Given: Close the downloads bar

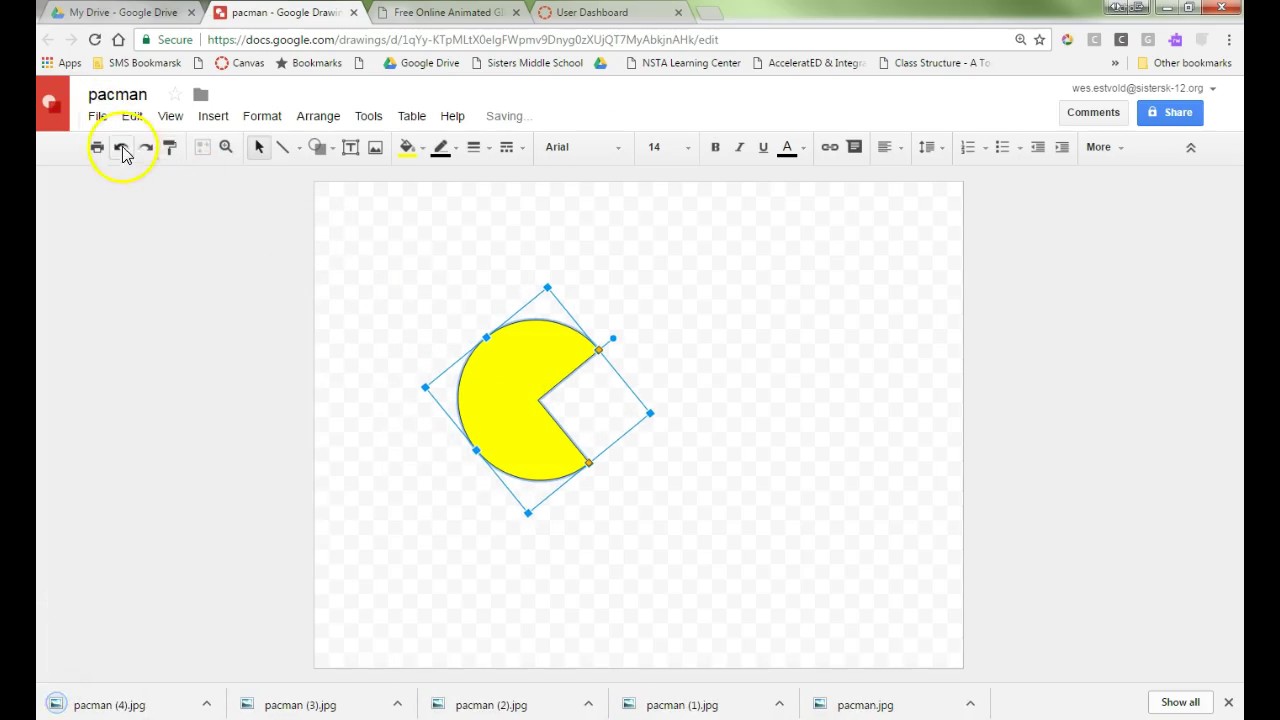Looking at the screenshot, I should (1229, 702).
